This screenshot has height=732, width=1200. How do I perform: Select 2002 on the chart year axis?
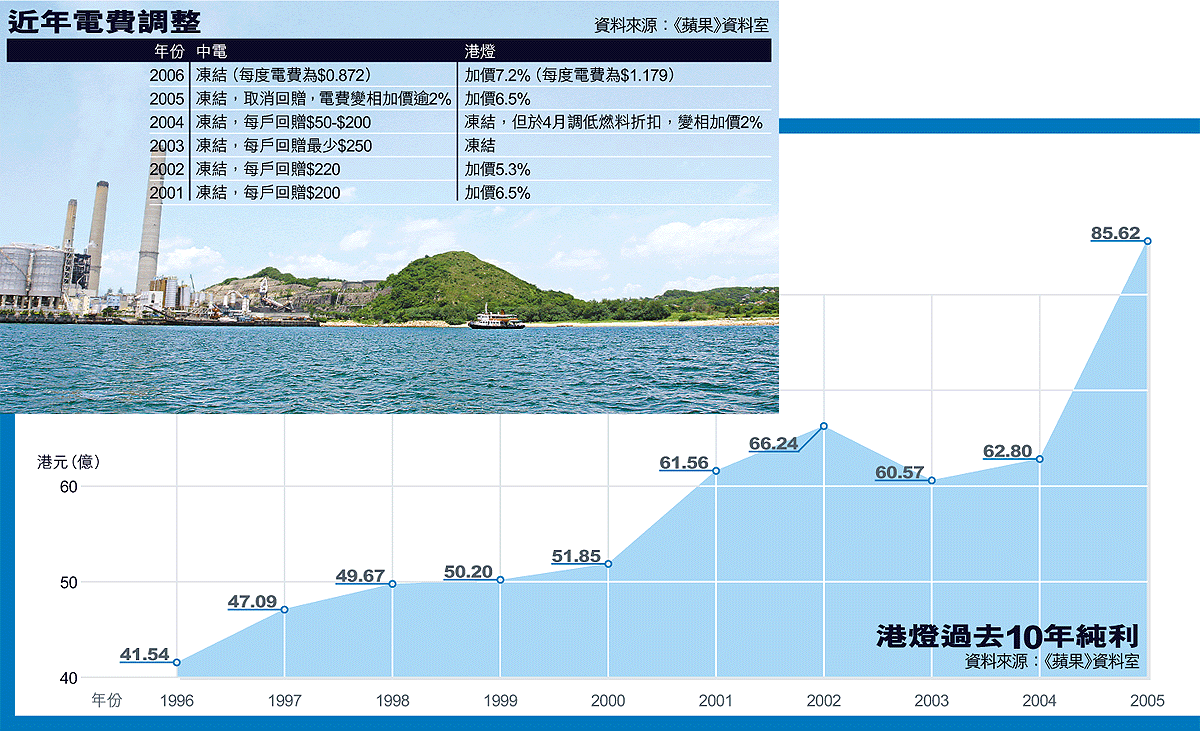click(x=824, y=701)
